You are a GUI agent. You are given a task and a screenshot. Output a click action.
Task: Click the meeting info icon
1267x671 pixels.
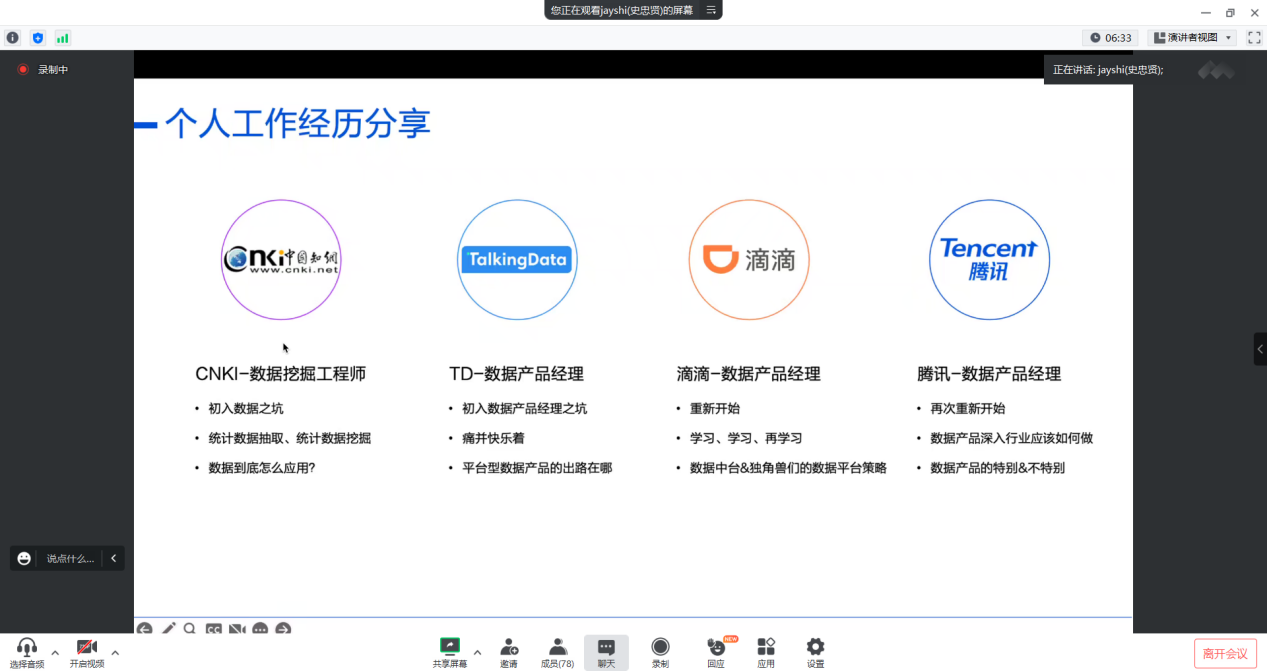point(13,38)
